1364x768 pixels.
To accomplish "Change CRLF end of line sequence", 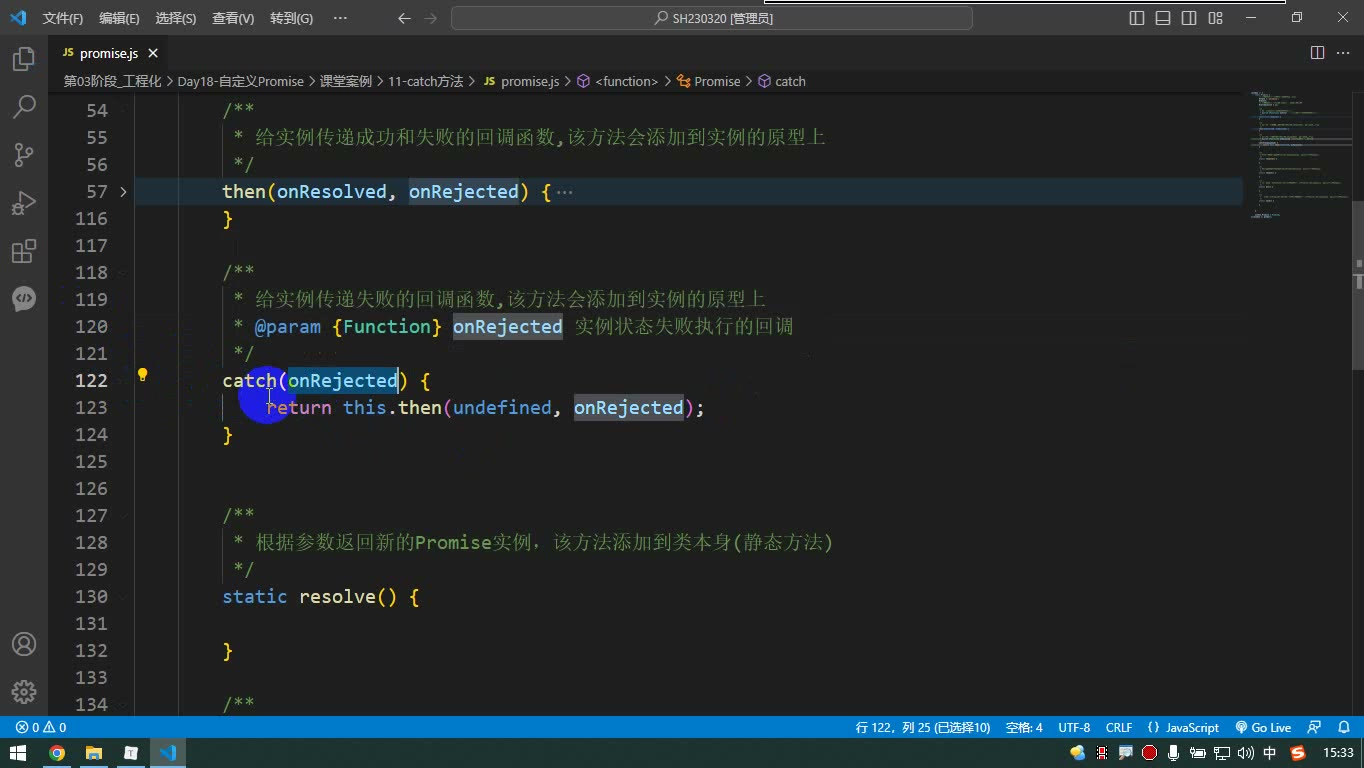I will pyautogui.click(x=1119, y=727).
